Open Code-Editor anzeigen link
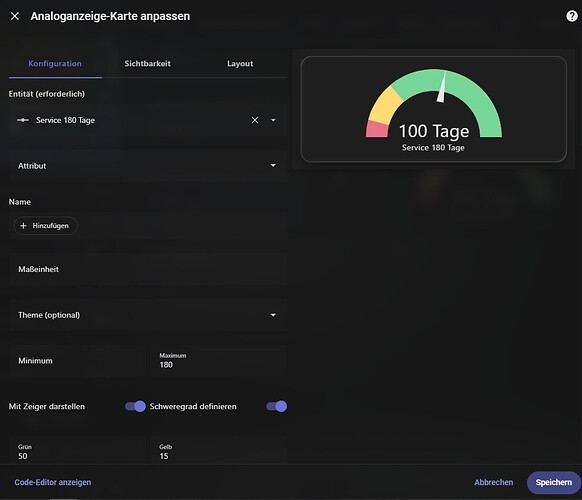 pos(53,482)
